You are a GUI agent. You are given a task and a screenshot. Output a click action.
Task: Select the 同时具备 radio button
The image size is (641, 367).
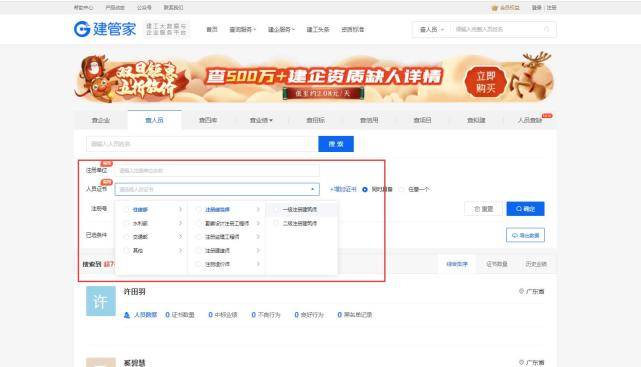tap(365, 190)
